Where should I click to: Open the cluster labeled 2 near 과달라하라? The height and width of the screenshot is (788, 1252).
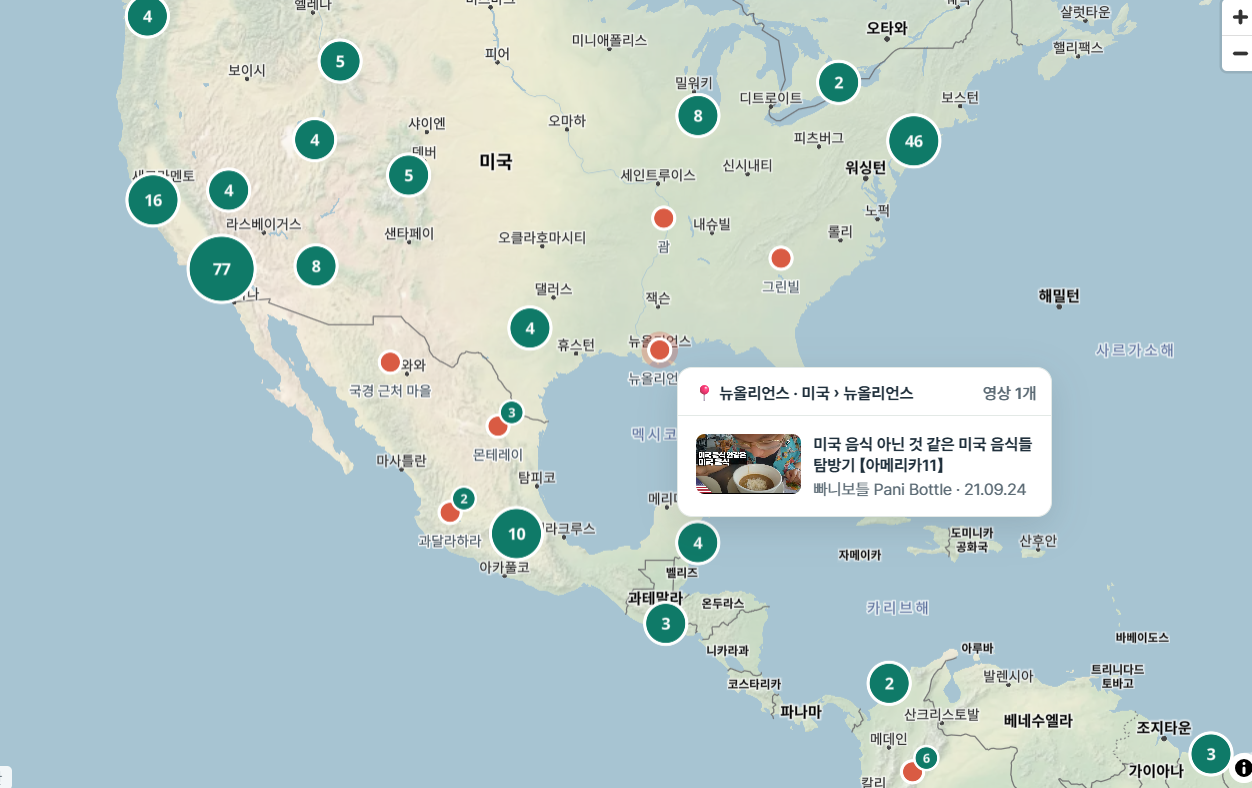coord(463,498)
